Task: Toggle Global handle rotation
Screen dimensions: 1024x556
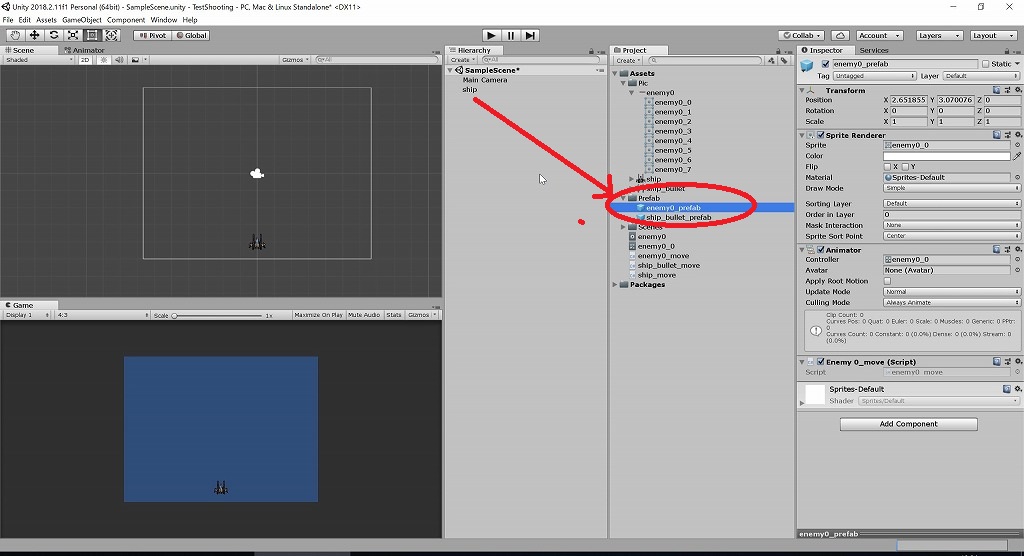Action: click(x=191, y=35)
